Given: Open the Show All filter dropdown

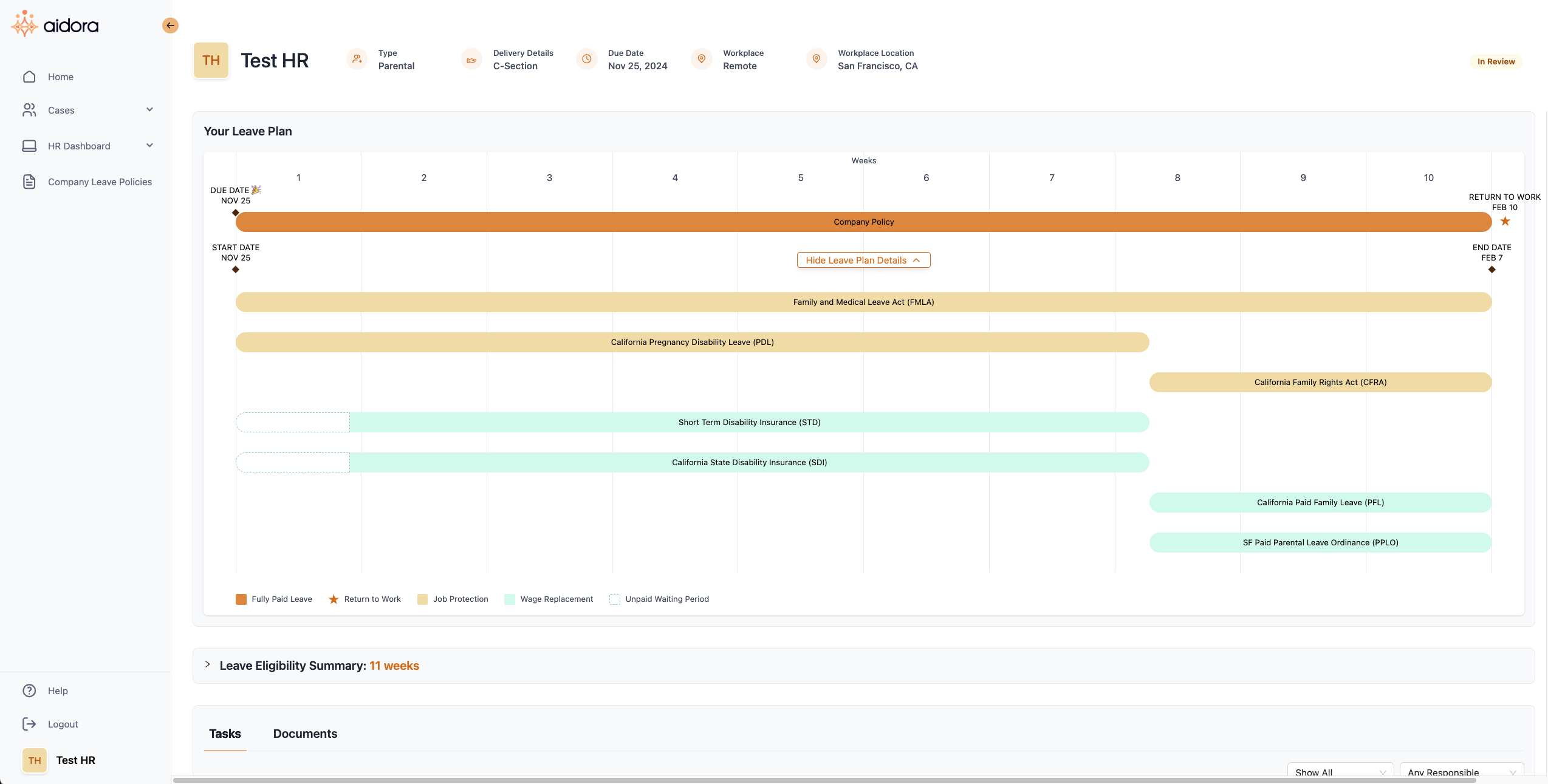Looking at the screenshot, I should (x=1340, y=771).
